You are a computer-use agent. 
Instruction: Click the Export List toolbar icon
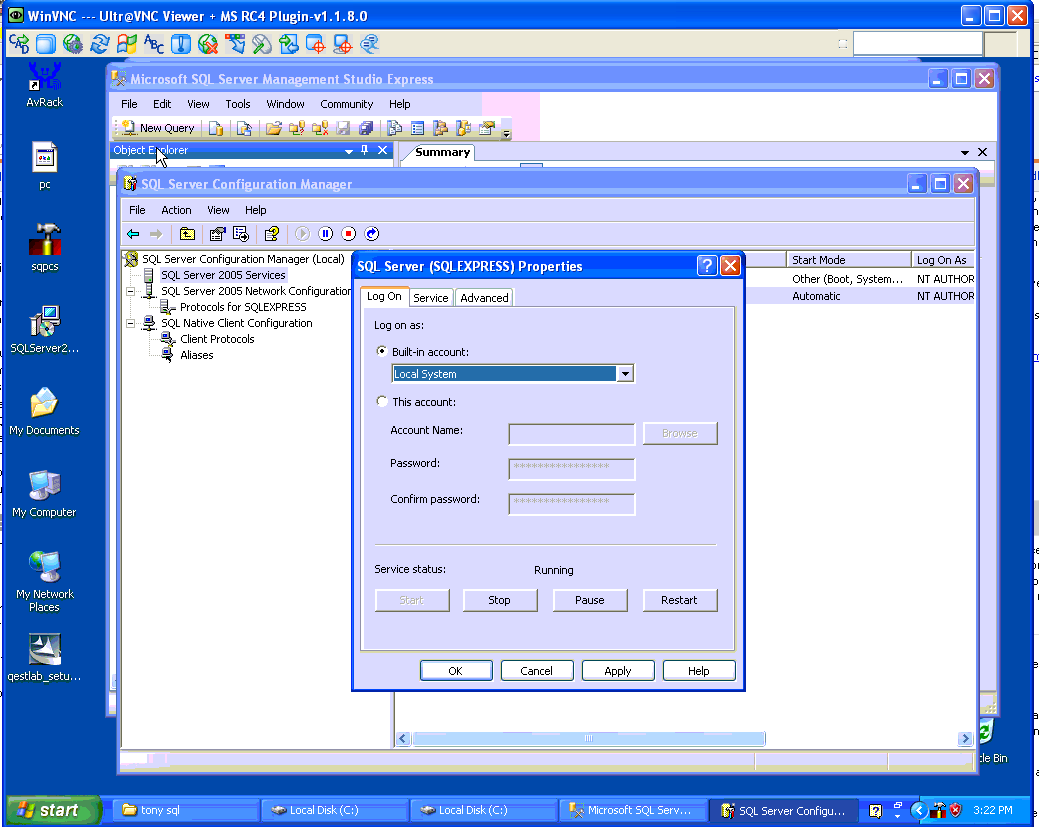click(x=241, y=234)
